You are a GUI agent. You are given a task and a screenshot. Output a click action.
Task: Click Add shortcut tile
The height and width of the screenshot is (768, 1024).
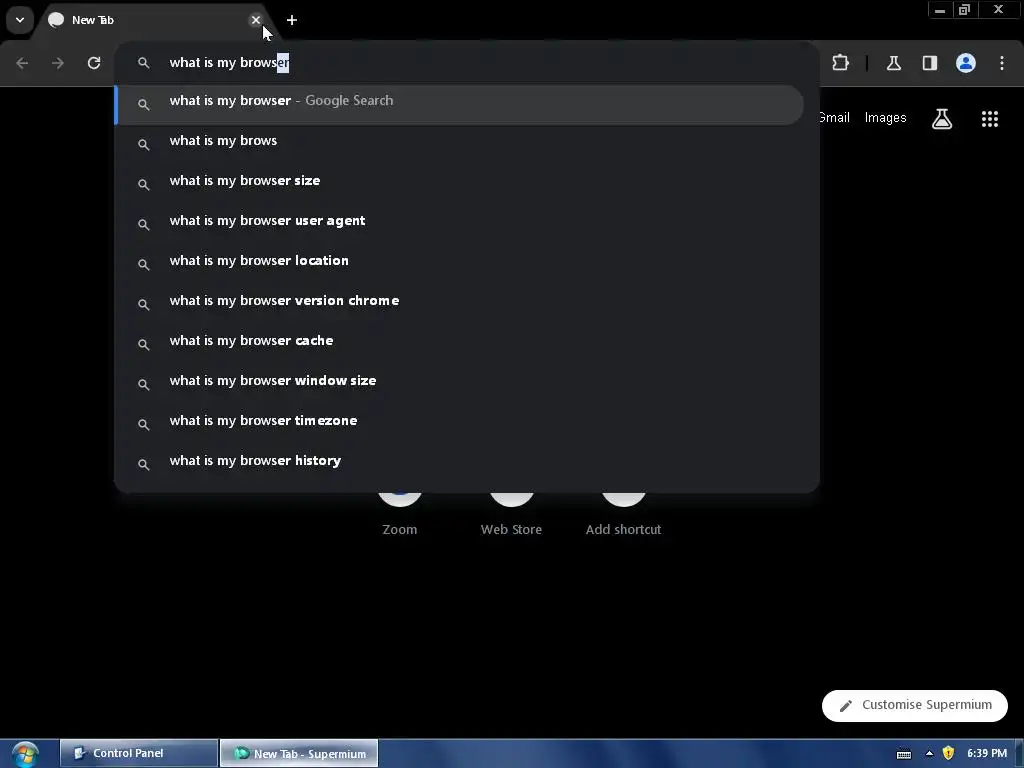point(623,516)
